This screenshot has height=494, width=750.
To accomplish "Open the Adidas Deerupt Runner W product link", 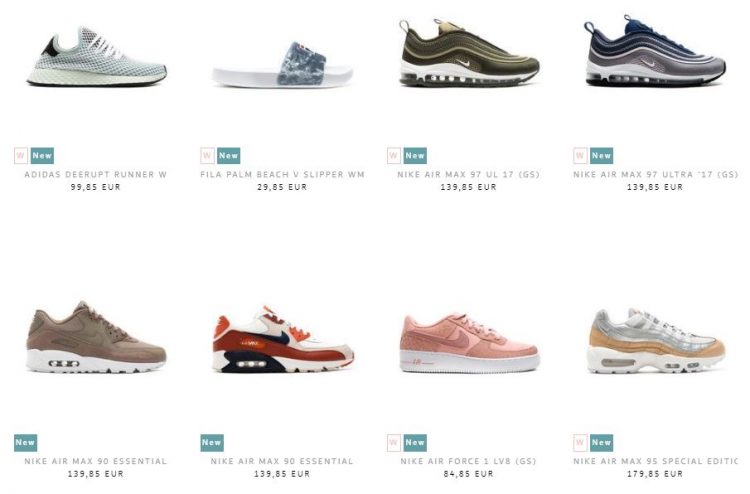I will tap(96, 175).
